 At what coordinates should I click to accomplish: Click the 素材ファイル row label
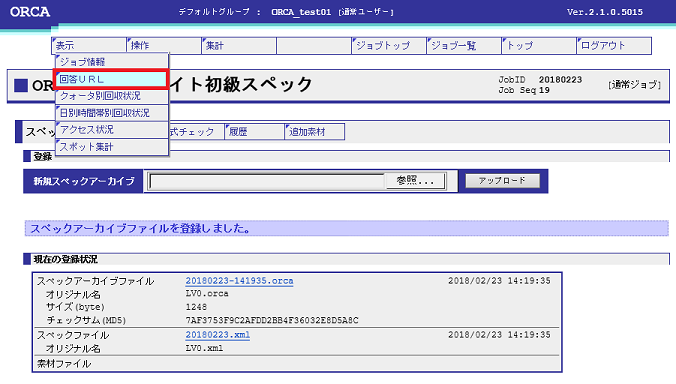pyautogui.click(x=64, y=364)
